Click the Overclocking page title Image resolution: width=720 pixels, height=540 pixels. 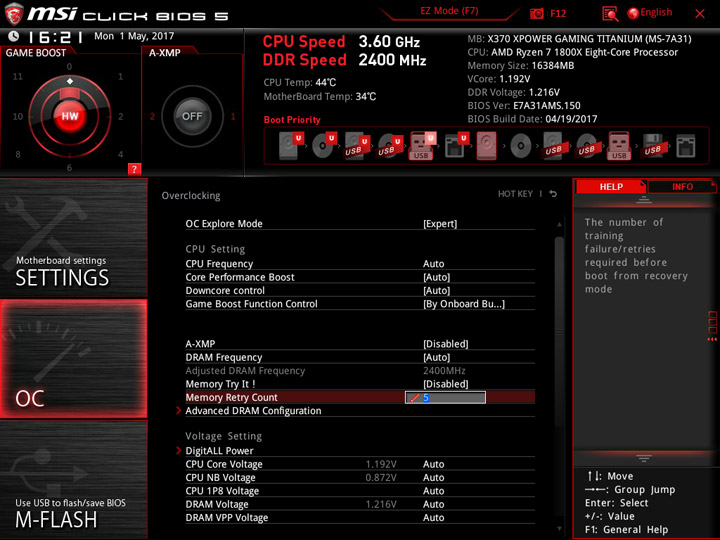[x=191, y=195]
